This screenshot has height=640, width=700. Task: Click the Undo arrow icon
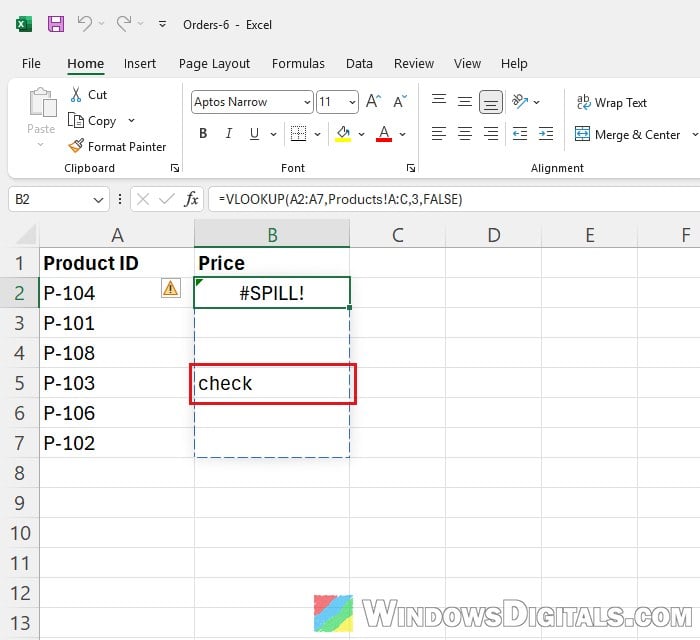(84, 24)
